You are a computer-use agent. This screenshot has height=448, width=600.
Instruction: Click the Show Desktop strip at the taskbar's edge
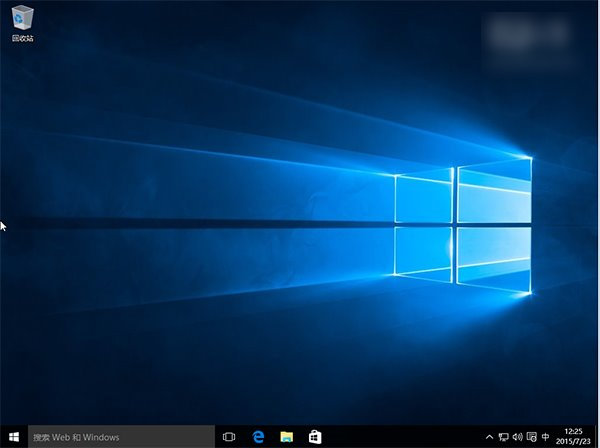click(x=598, y=437)
